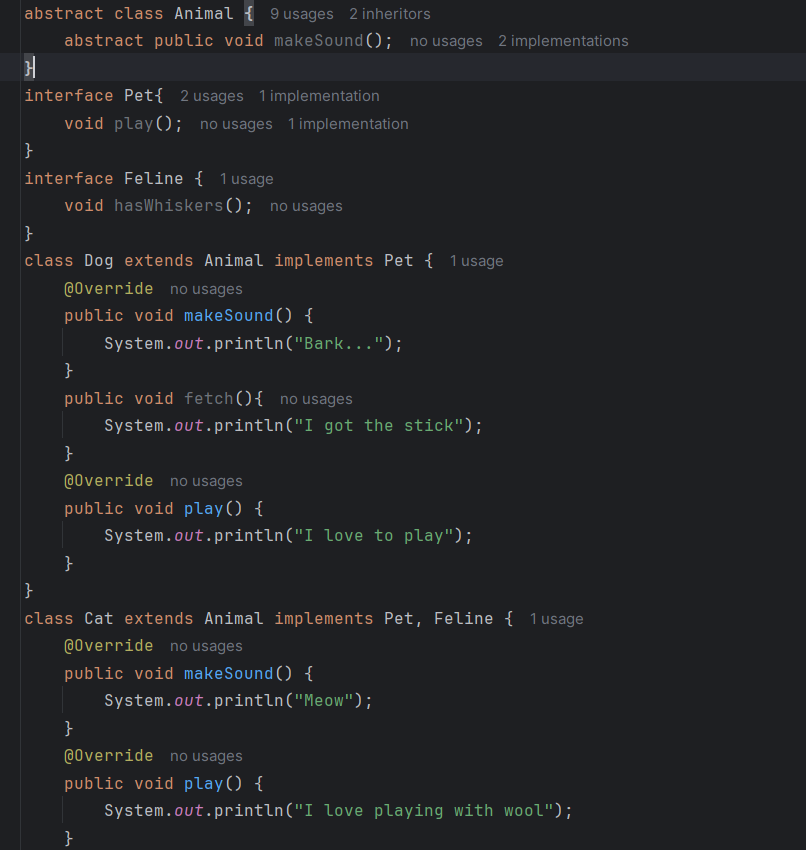Click makeSound method name inside Dog class
The width and height of the screenshot is (806, 850).
click(x=229, y=315)
